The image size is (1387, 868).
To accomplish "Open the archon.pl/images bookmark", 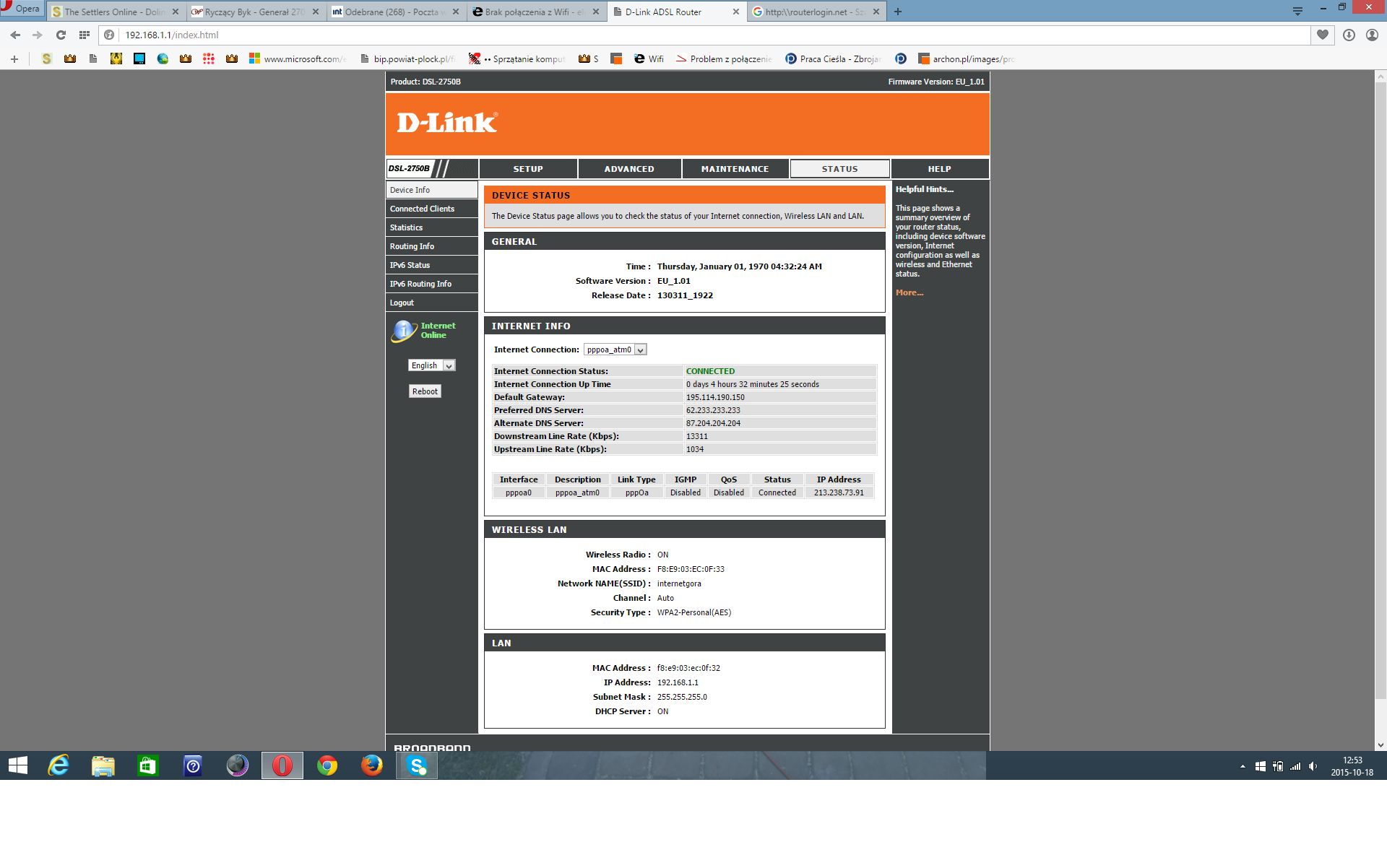I will click(x=967, y=59).
